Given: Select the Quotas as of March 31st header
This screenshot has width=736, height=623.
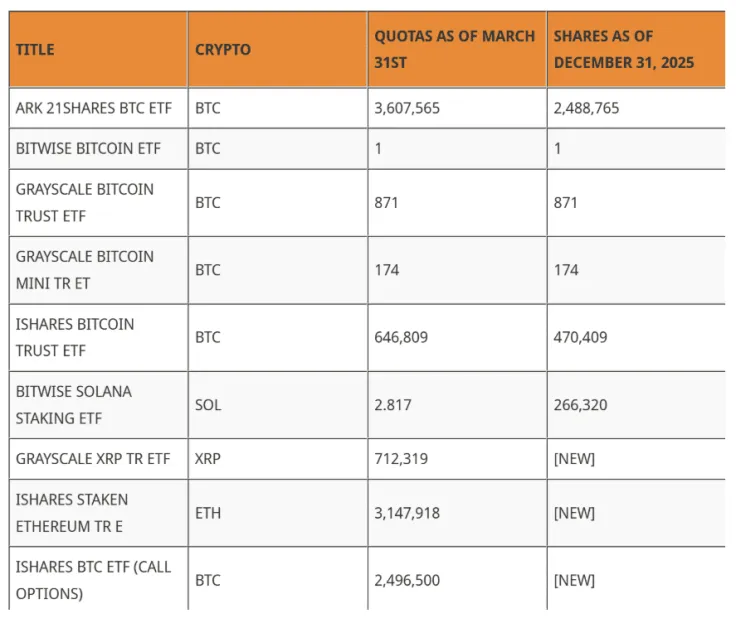Looking at the screenshot, I should pyautogui.click(x=457, y=49).
